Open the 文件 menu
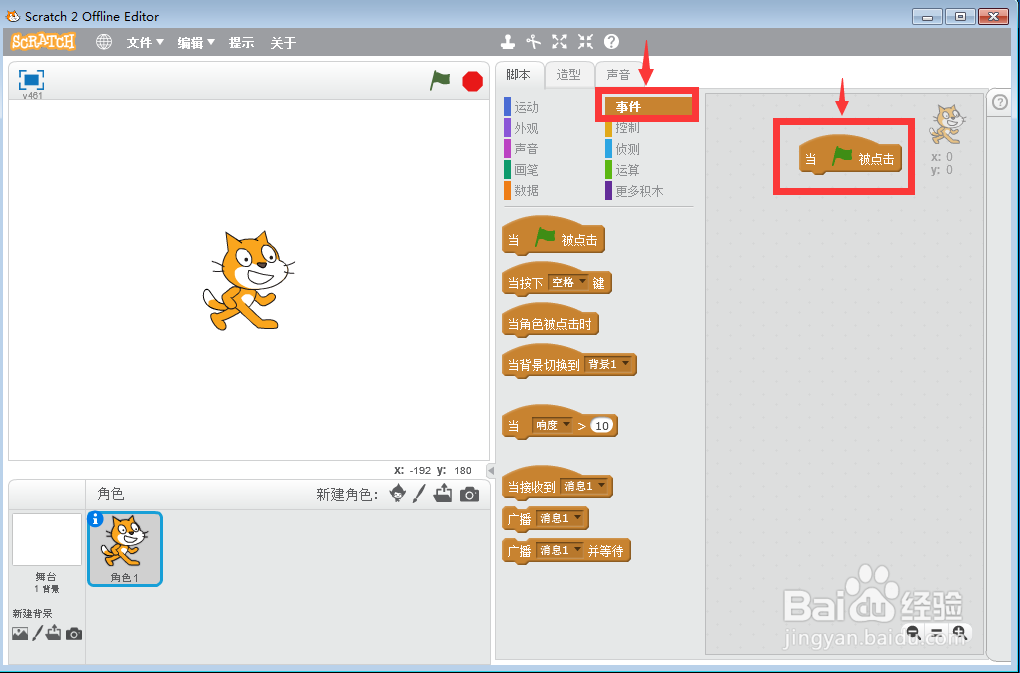 click(144, 43)
